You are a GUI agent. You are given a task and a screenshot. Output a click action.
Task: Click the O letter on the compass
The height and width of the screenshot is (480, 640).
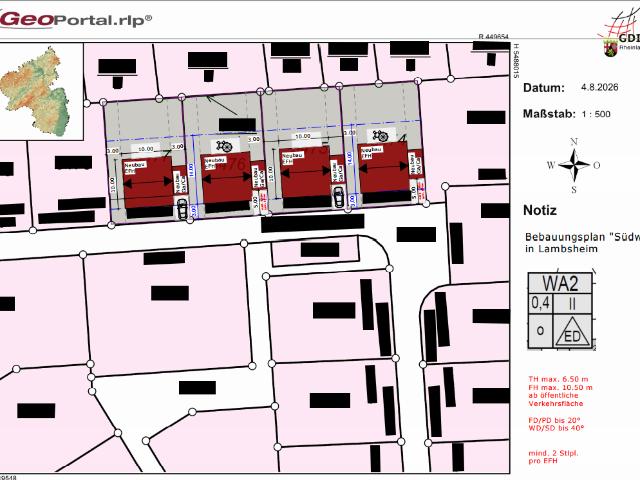pos(596,165)
